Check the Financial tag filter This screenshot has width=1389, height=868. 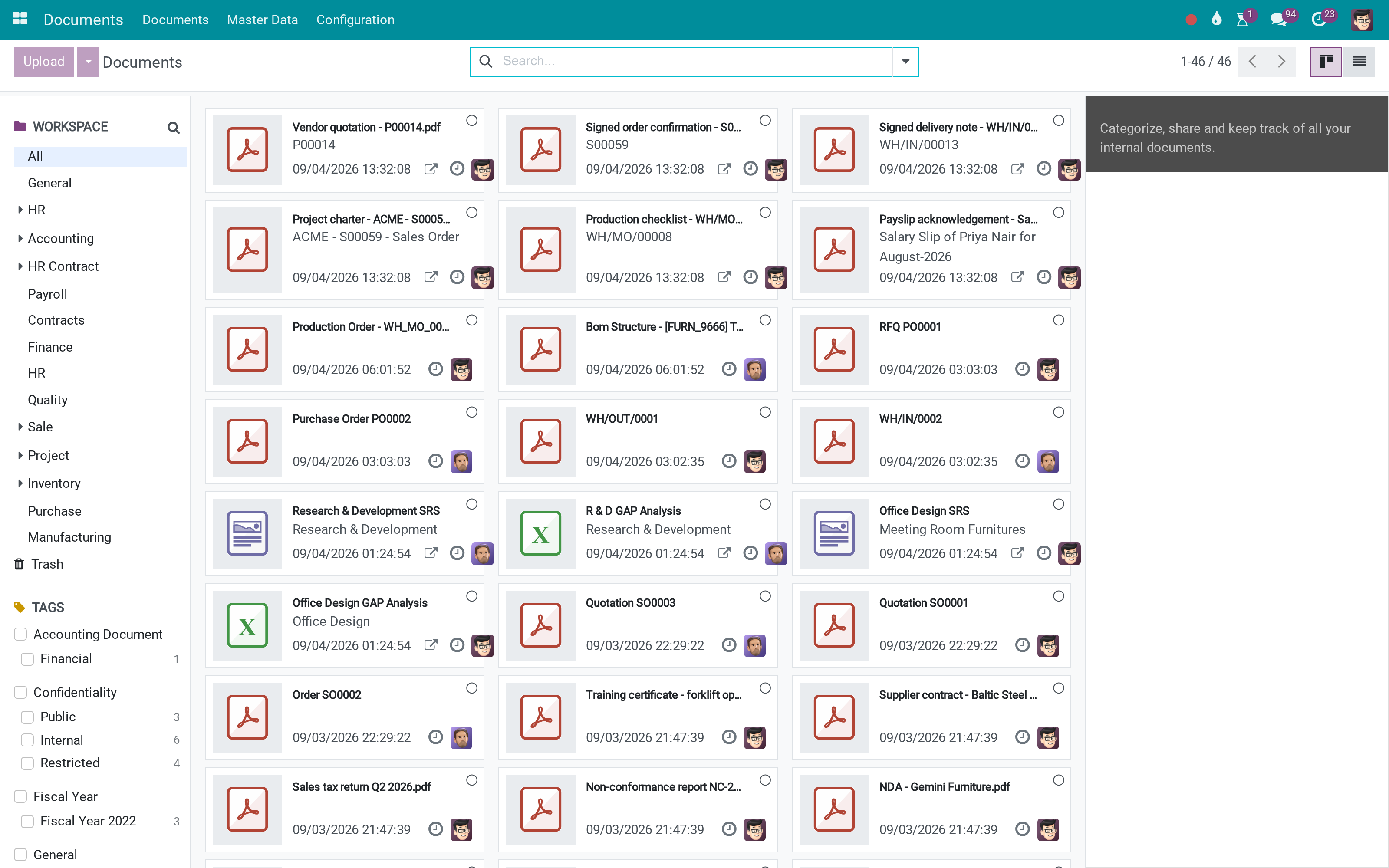click(x=27, y=659)
